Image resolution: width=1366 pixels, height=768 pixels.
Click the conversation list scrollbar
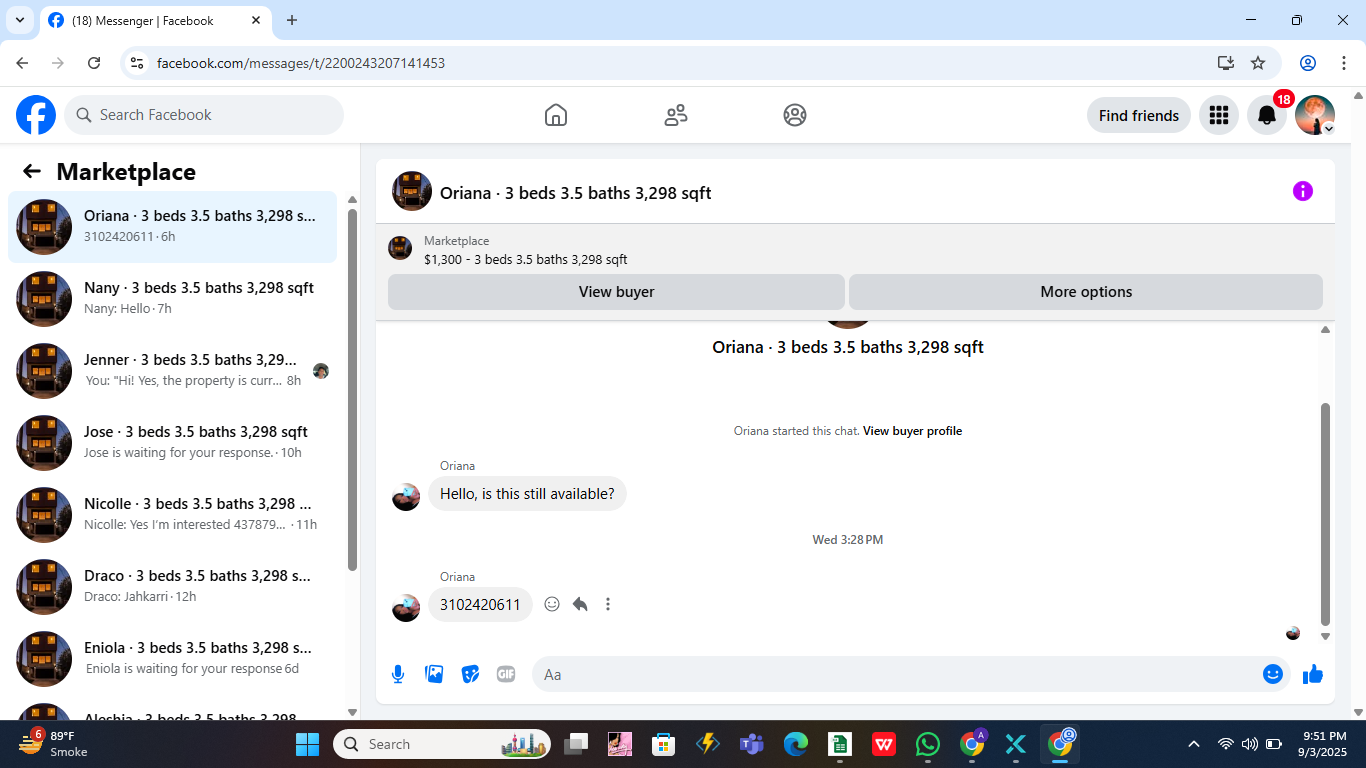pos(352,390)
